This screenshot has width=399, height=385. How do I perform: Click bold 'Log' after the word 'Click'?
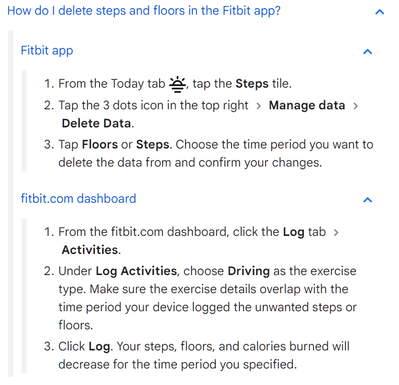point(99,347)
